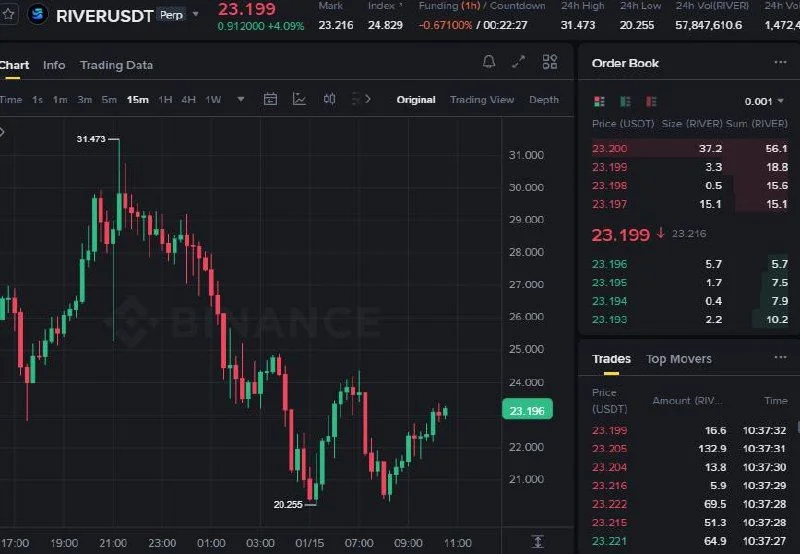Click ask price 23.200 in order book
The width and height of the screenshot is (800, 554).
[x=610, y=149]
